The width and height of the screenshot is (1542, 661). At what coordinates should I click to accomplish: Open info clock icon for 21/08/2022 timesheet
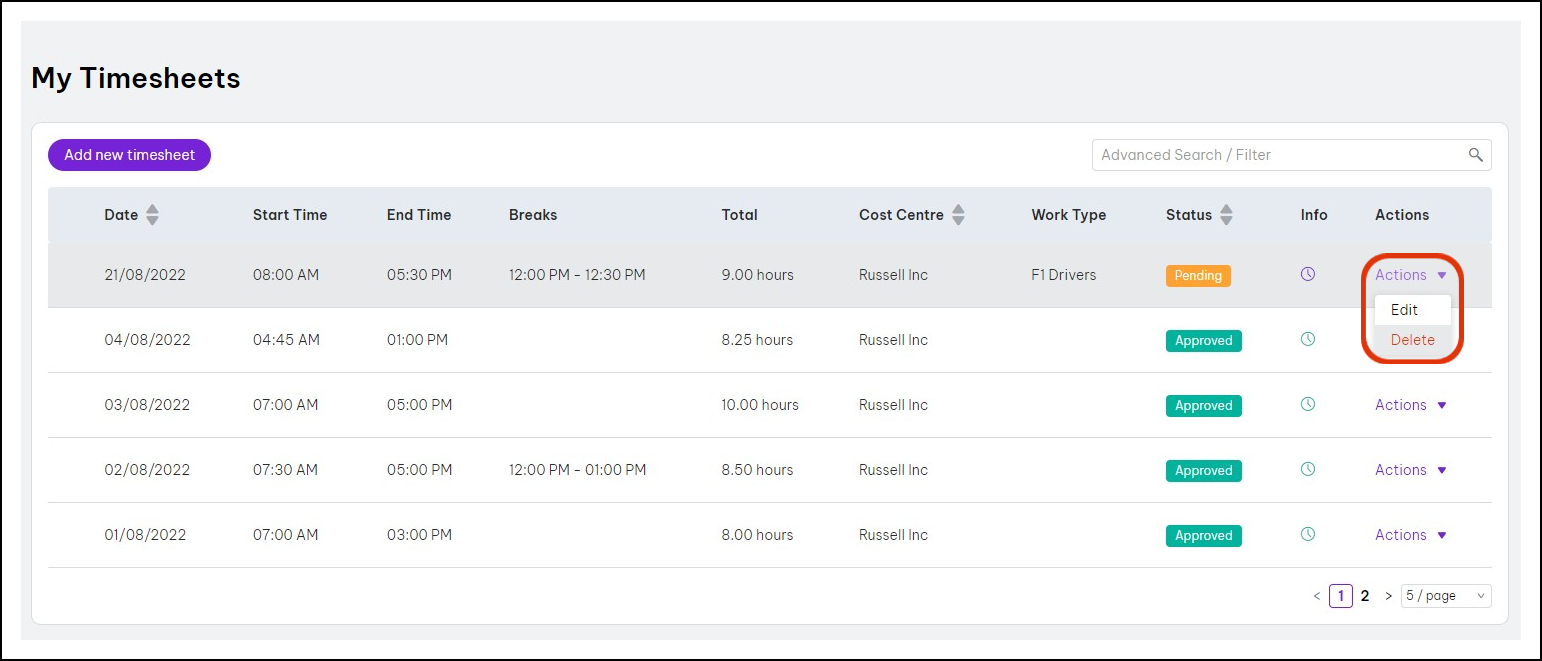click(1307, 274)
